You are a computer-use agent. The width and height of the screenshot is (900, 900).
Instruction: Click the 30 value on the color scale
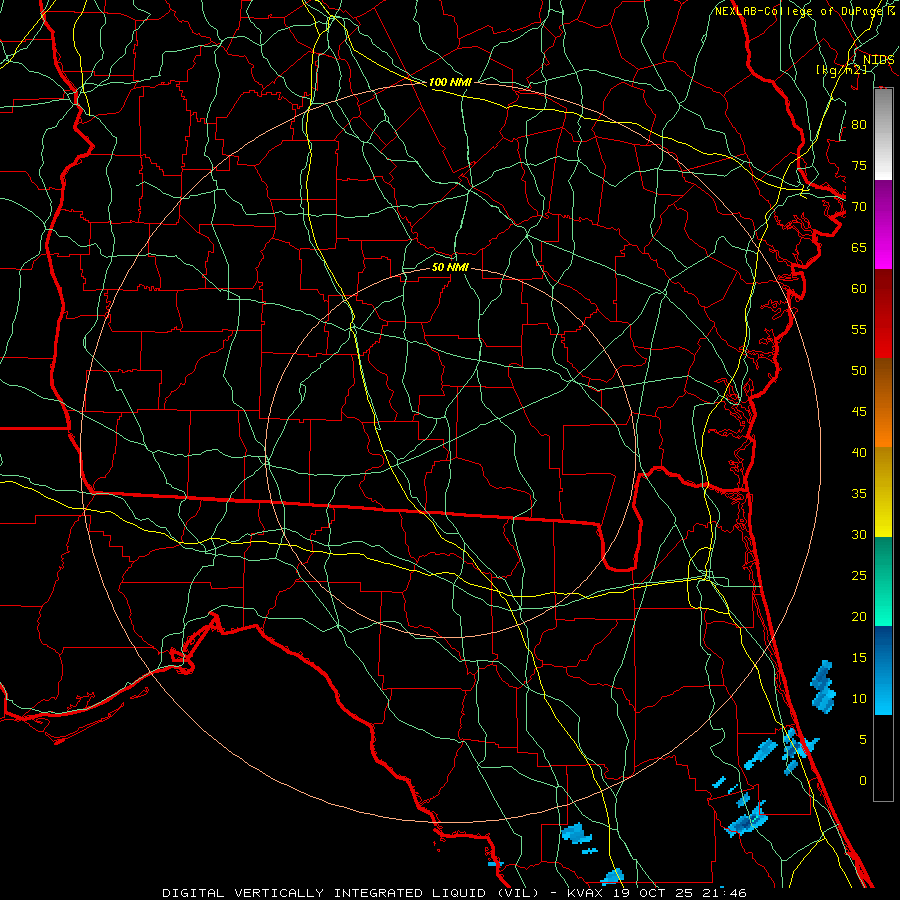click(859, 534)
